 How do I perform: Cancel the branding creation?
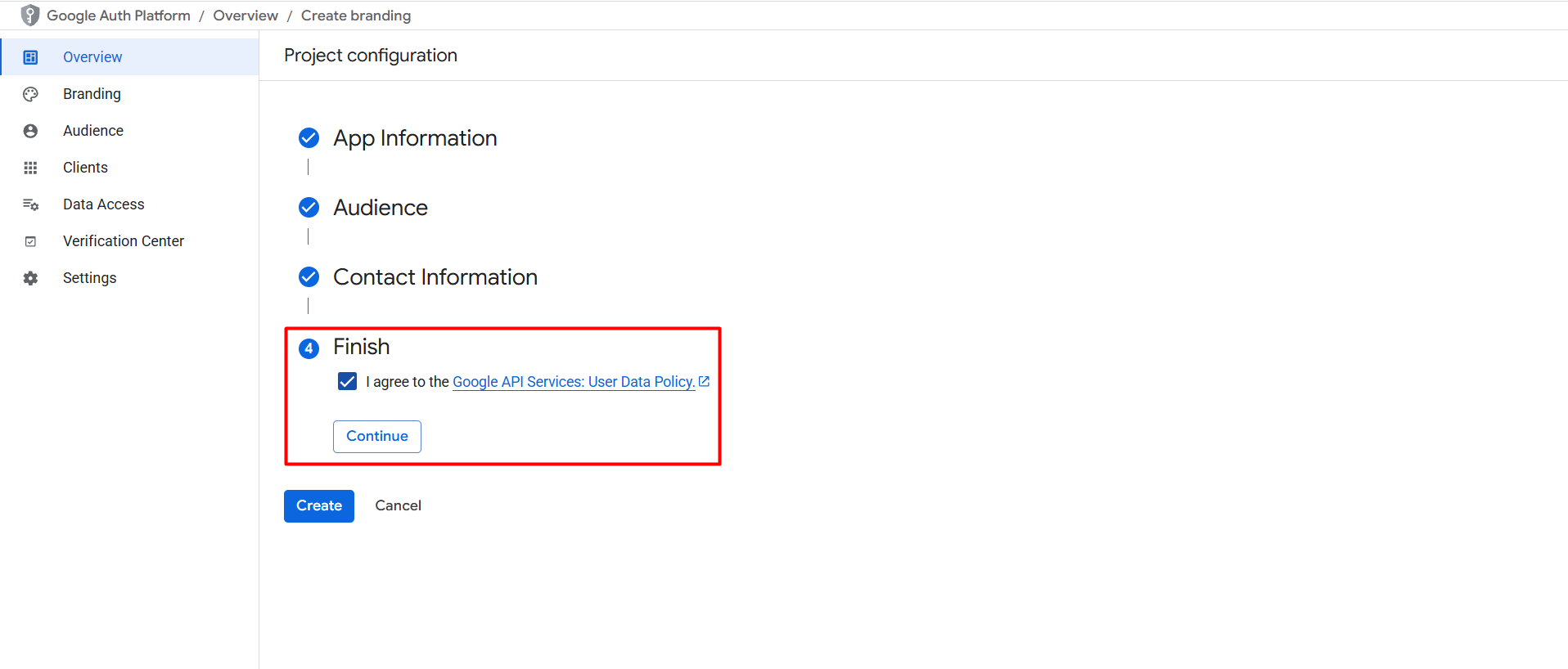click(399, 506)
